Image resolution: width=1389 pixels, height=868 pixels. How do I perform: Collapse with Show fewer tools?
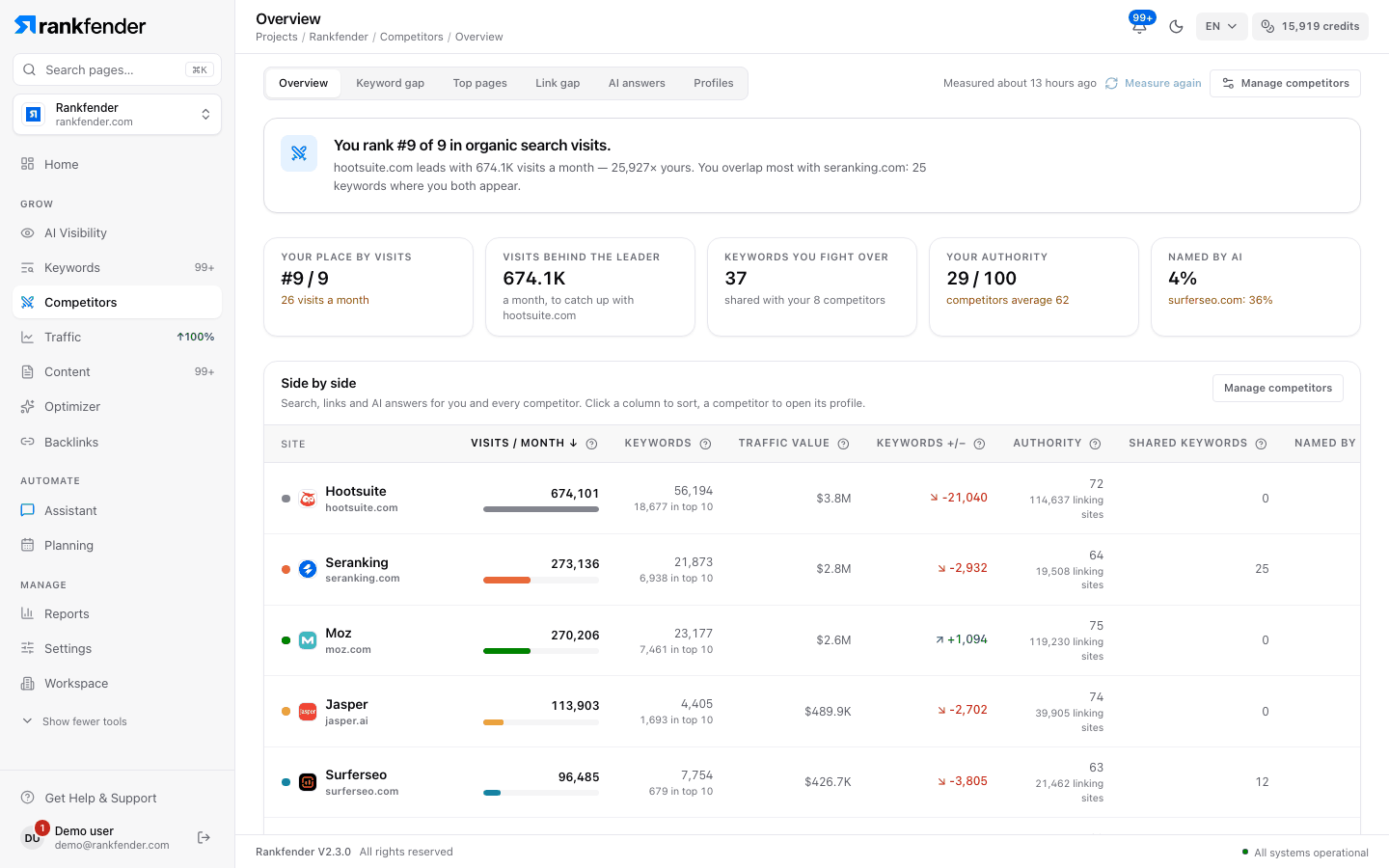(75, 721)
